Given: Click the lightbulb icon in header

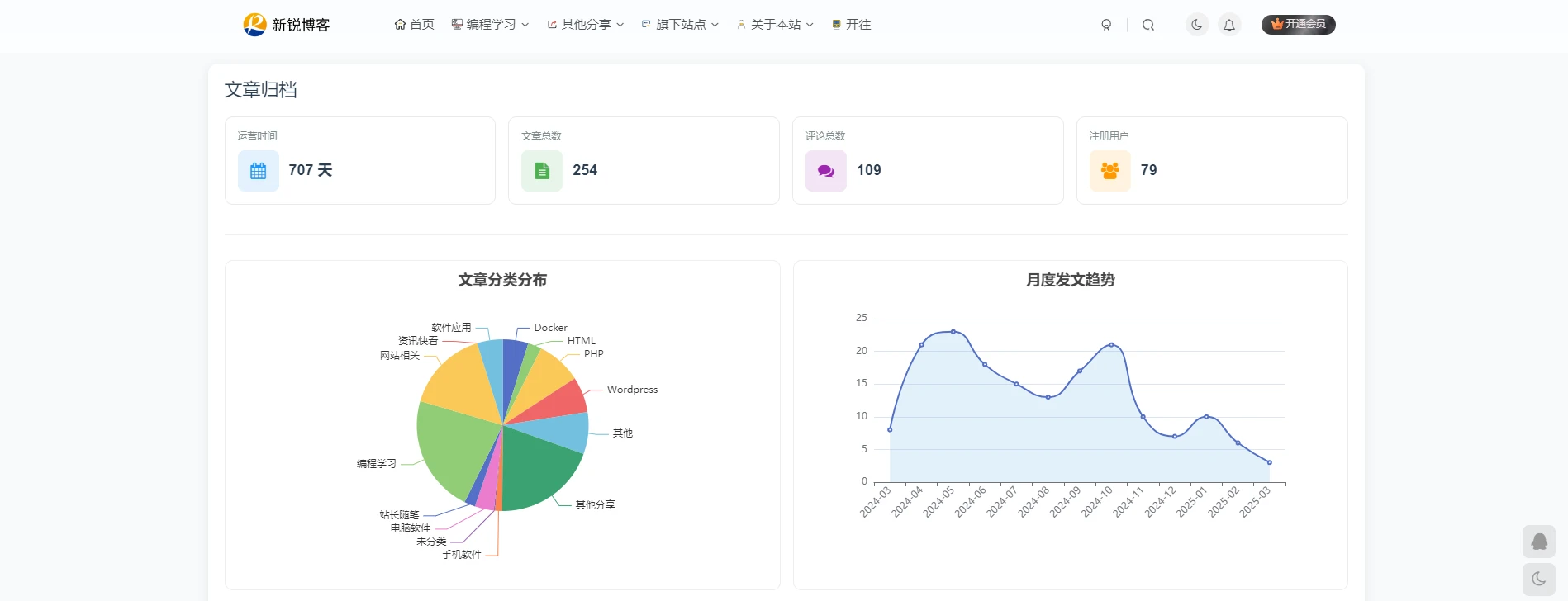Looking at the screenshot, I should tap(1106, 25).
